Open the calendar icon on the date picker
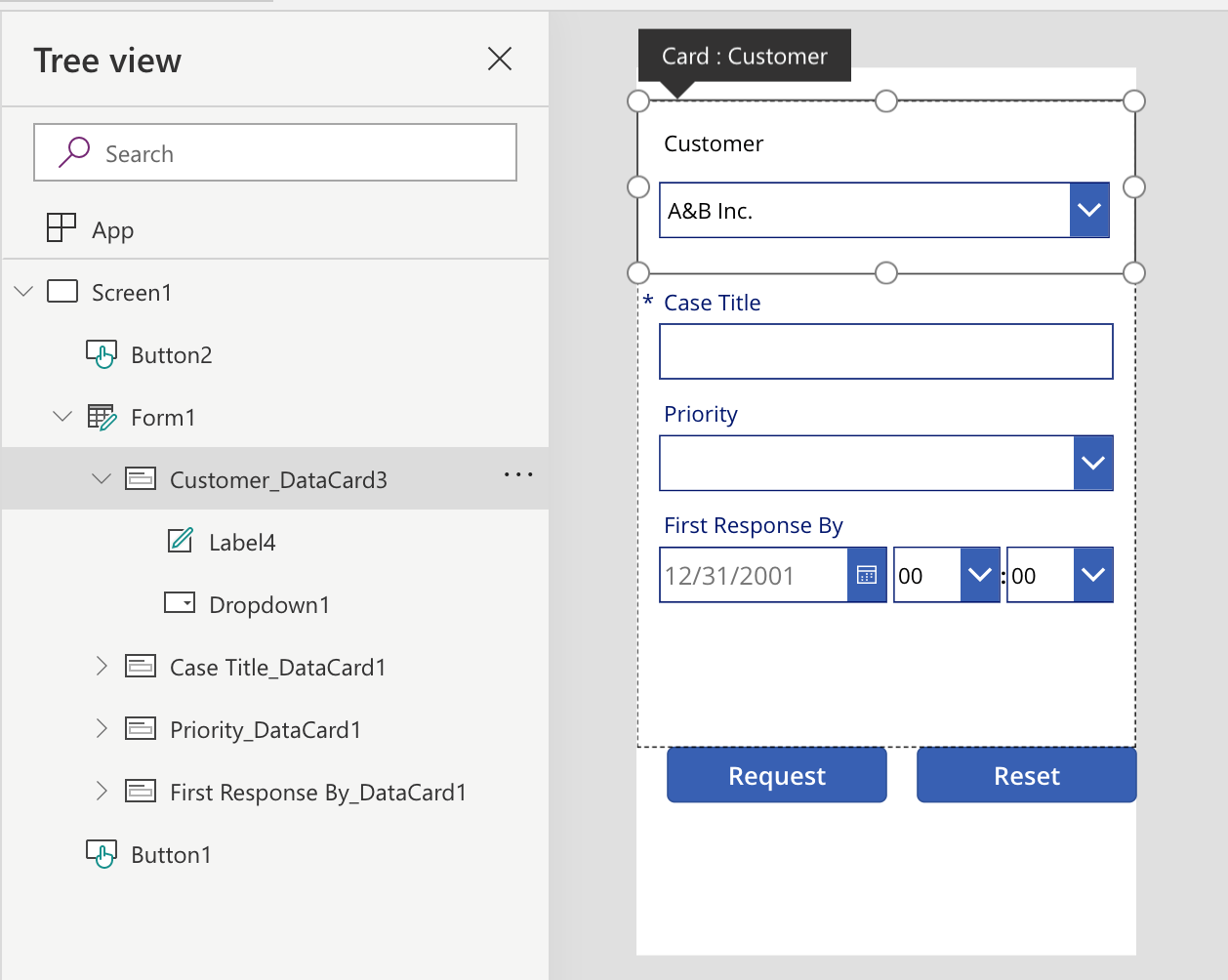 click(867, 575)
